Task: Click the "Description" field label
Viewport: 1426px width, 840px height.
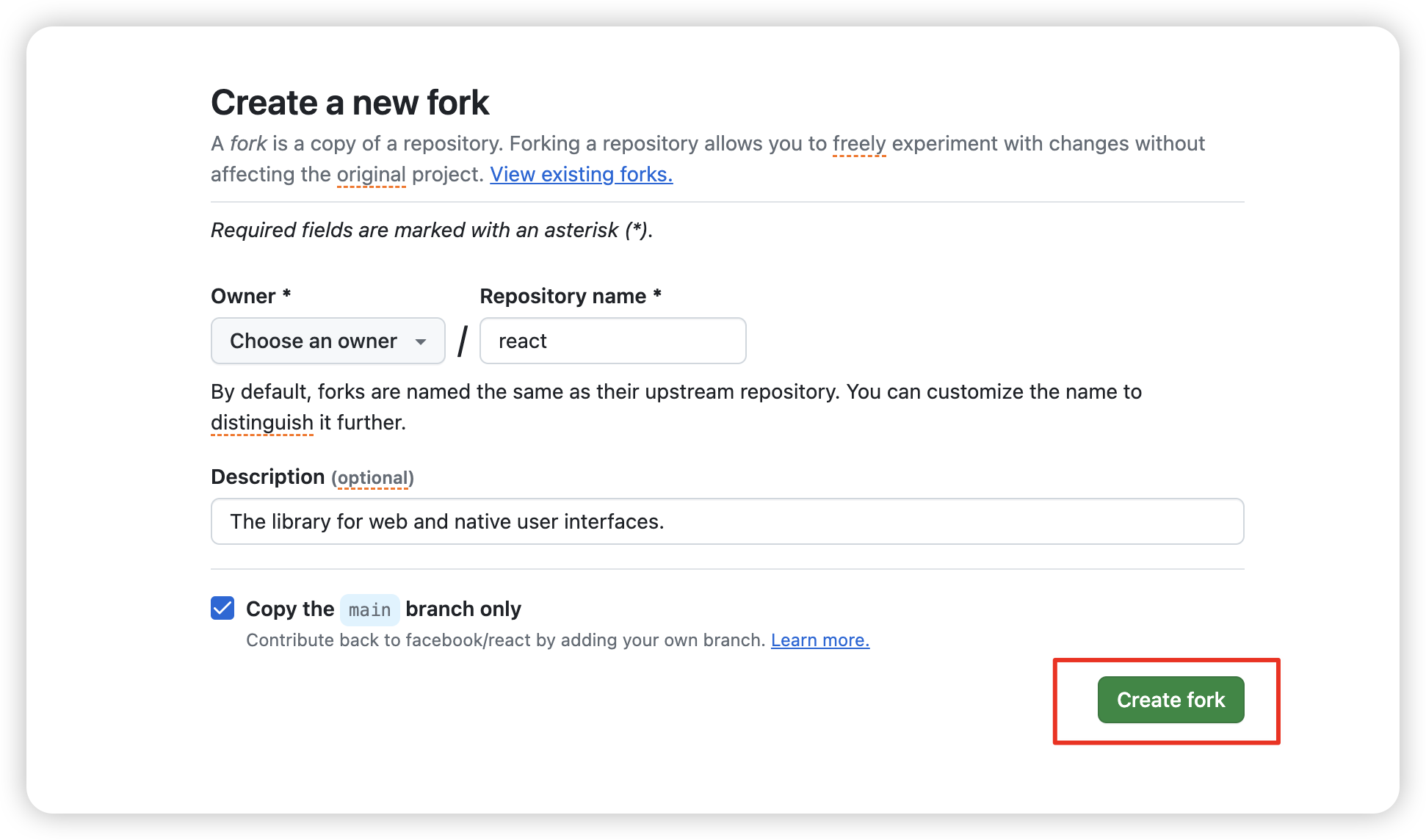Action: click(267, 477)
